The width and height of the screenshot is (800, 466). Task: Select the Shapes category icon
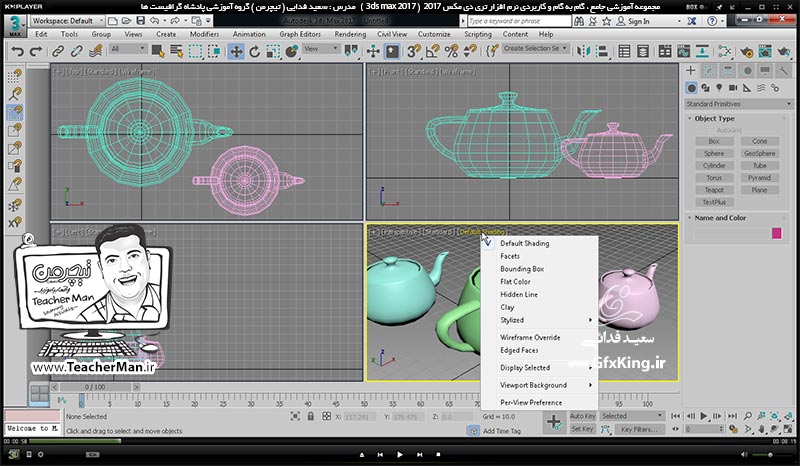705,88
